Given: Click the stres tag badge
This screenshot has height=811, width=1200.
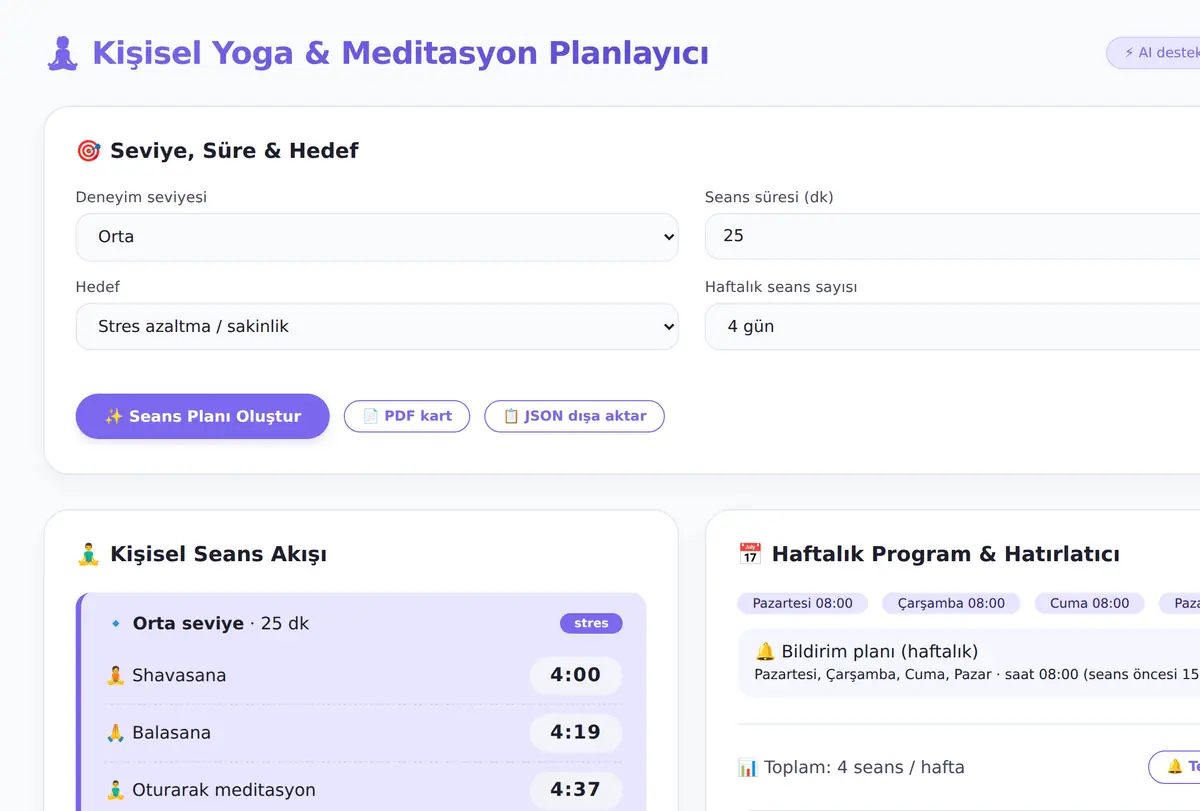Looking at the screenshot, I should [x=591, y=623].
